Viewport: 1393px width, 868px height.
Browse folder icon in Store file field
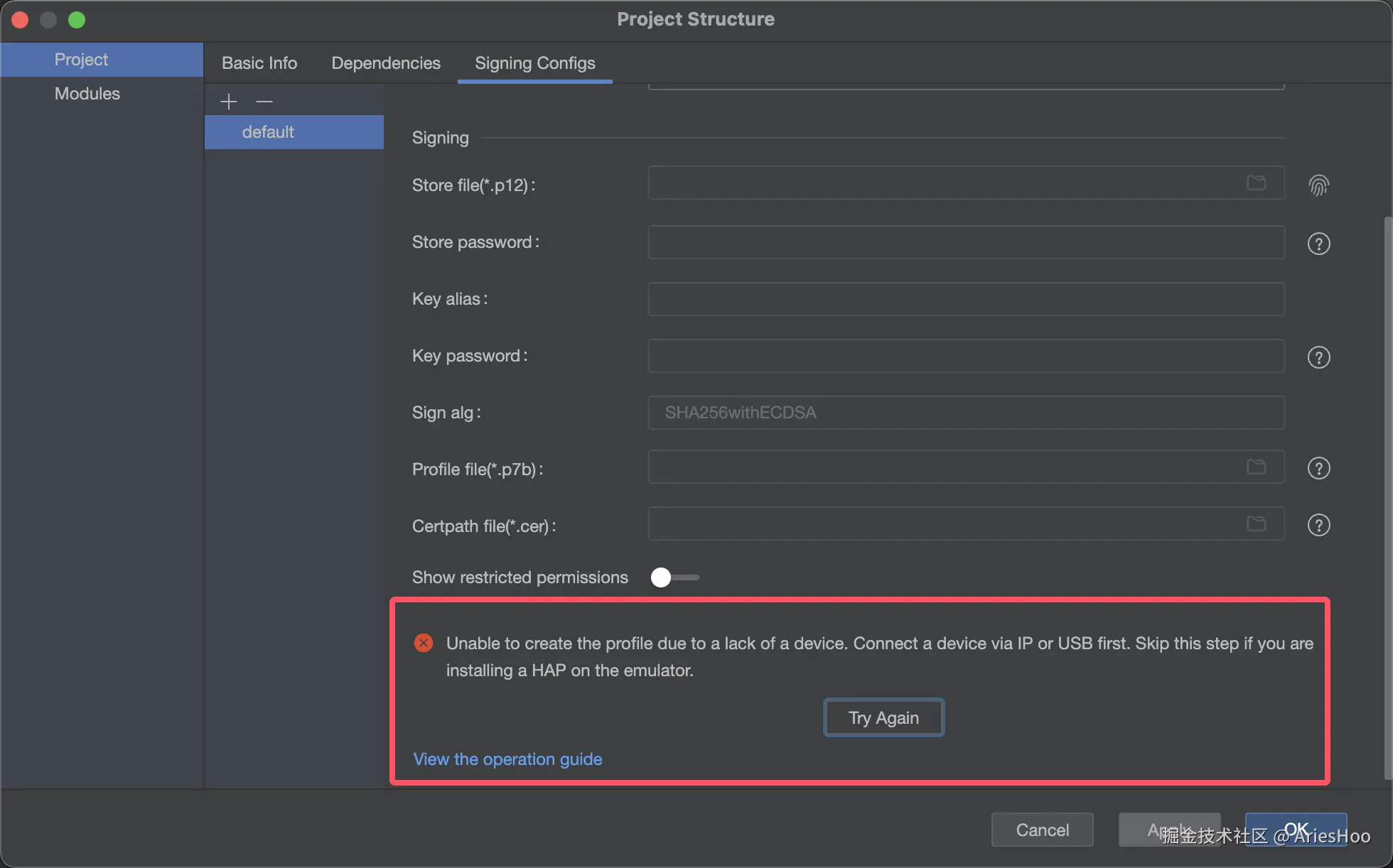pyautogui.click(x=1256, y=183)
